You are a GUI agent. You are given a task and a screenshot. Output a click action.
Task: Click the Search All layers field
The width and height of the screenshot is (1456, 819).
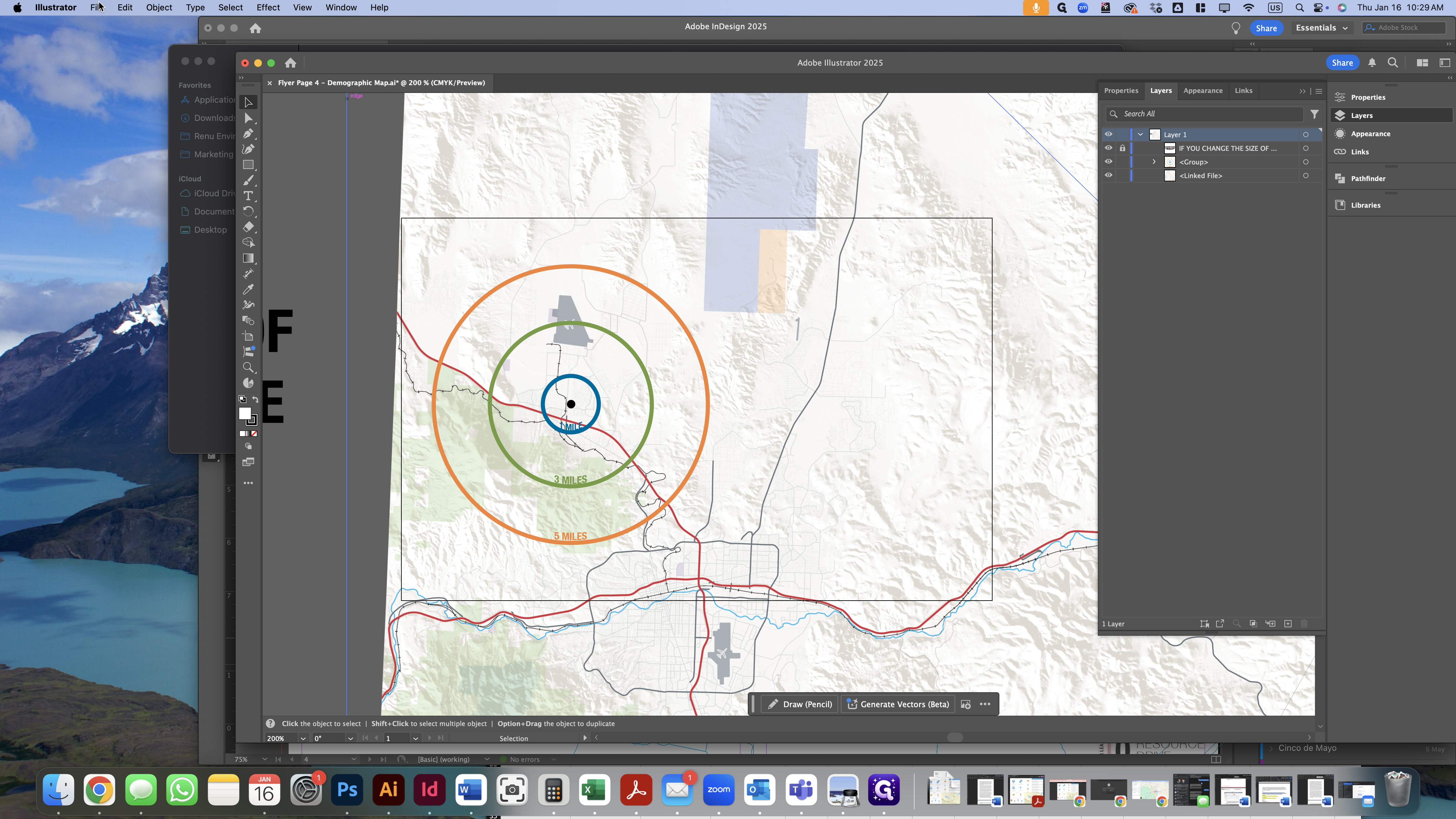click(1205, 114)
